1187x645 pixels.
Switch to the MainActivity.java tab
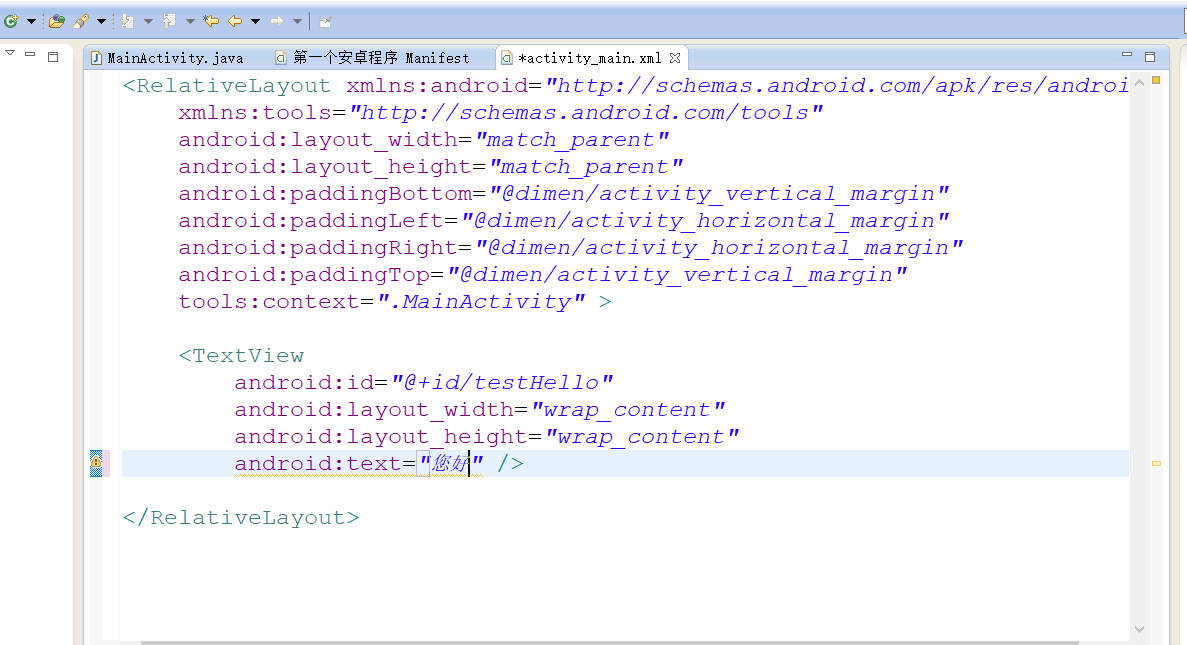[167, 58]
